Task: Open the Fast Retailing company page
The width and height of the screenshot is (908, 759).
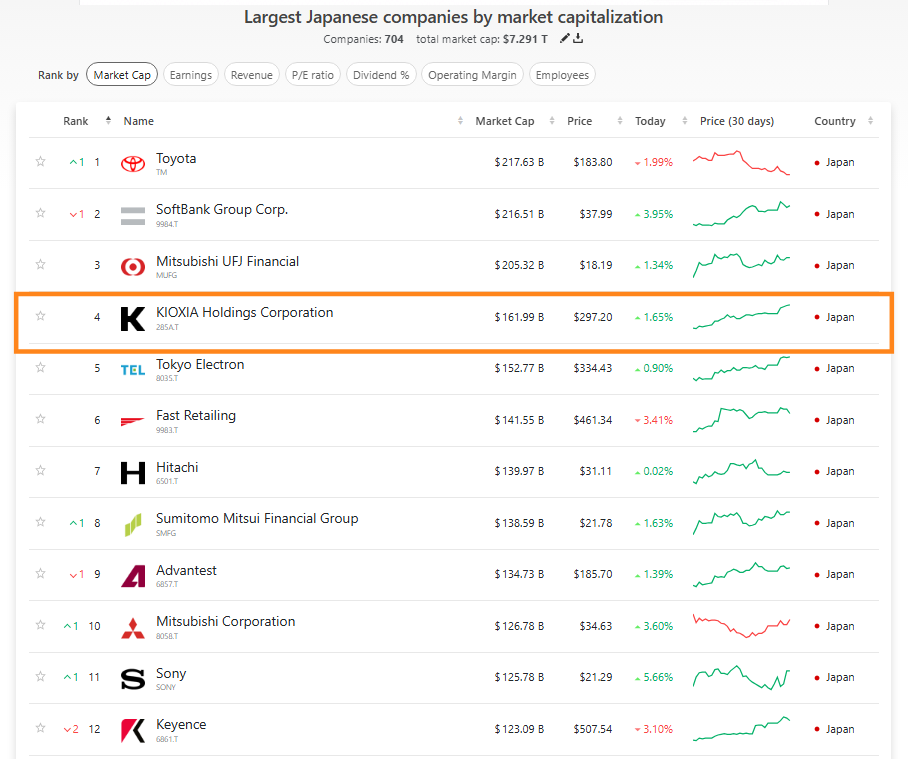Action: click(196, 416)
